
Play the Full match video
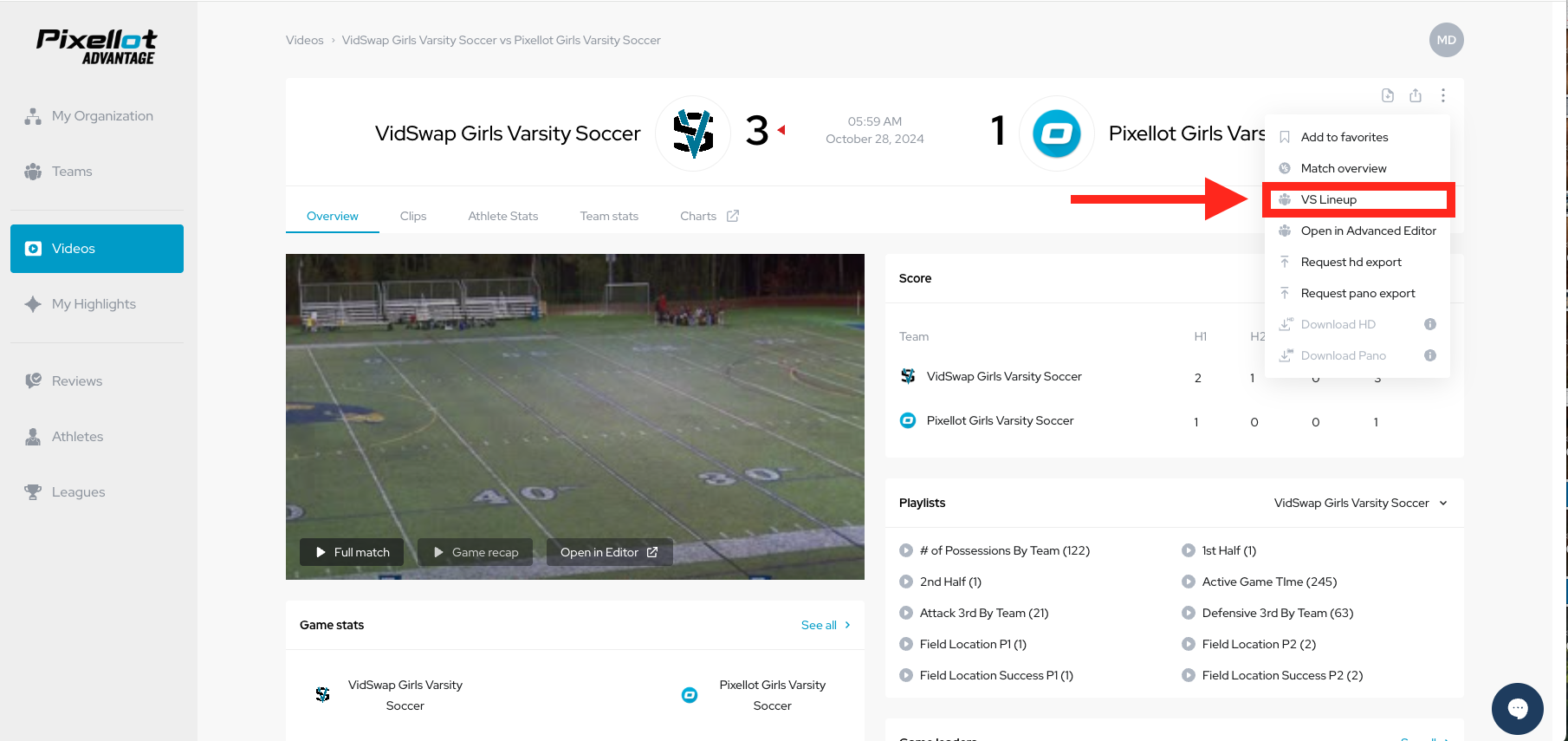(x=352, y=552)
